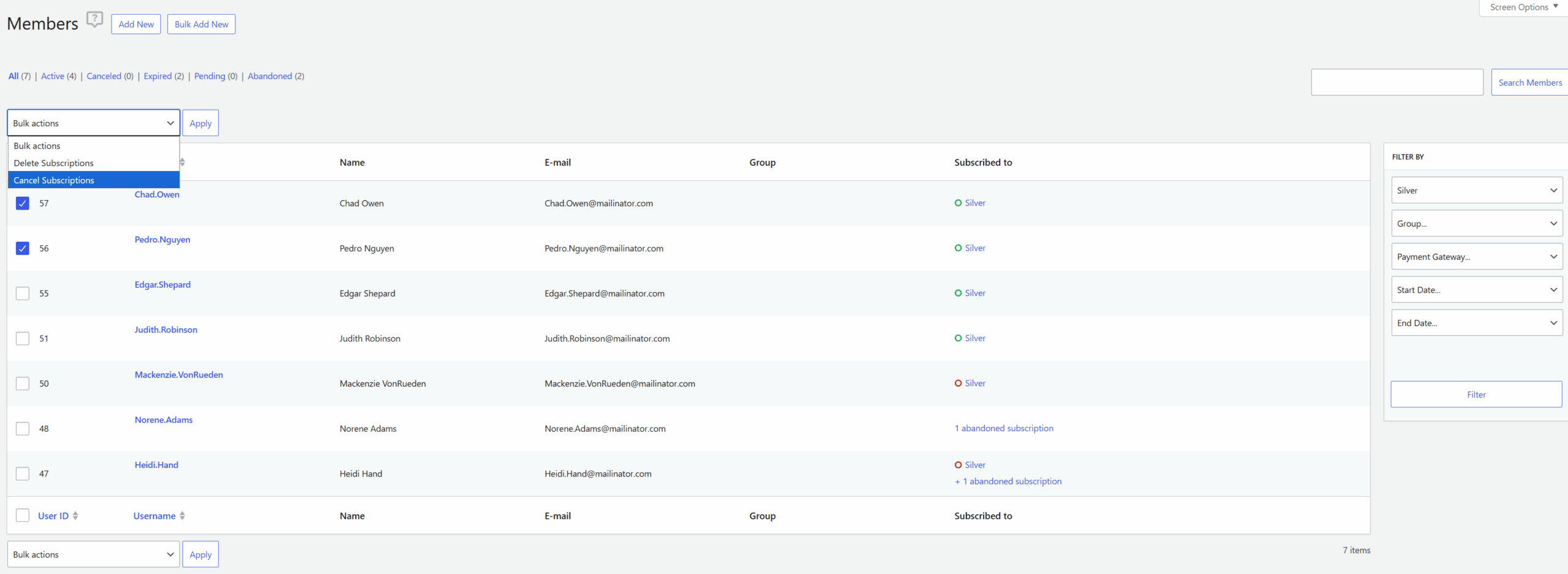
Task: Open Chad.Owen username link
Action: pyautogui.click(x=157, y=195)
